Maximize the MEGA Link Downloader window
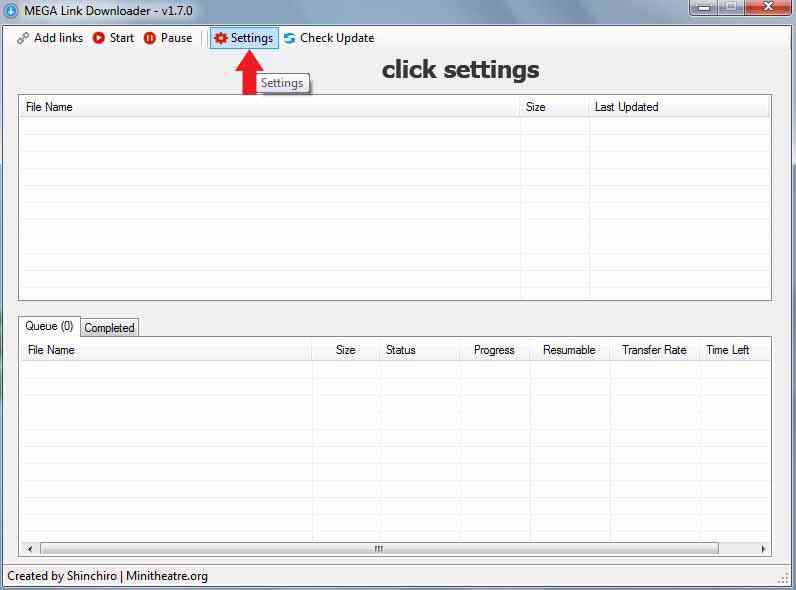This screenshot has height=590, width=796. (x=731, y=8)
